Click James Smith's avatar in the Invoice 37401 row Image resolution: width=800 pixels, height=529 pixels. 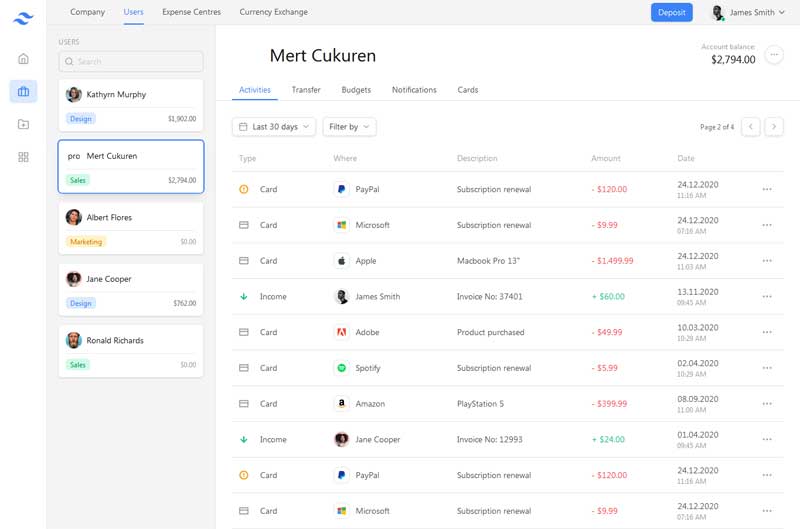tap(341, 296)
